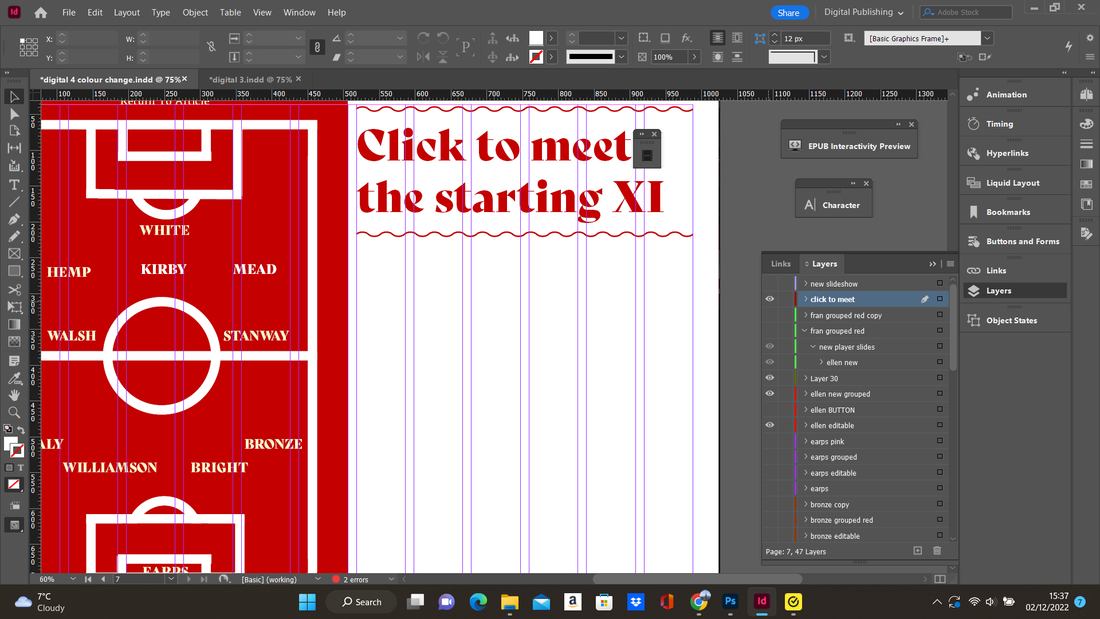Show the 'earps pink' layer
This screenshot has height=619, width=1100.
pyautogui.click(x=770, y=441)
